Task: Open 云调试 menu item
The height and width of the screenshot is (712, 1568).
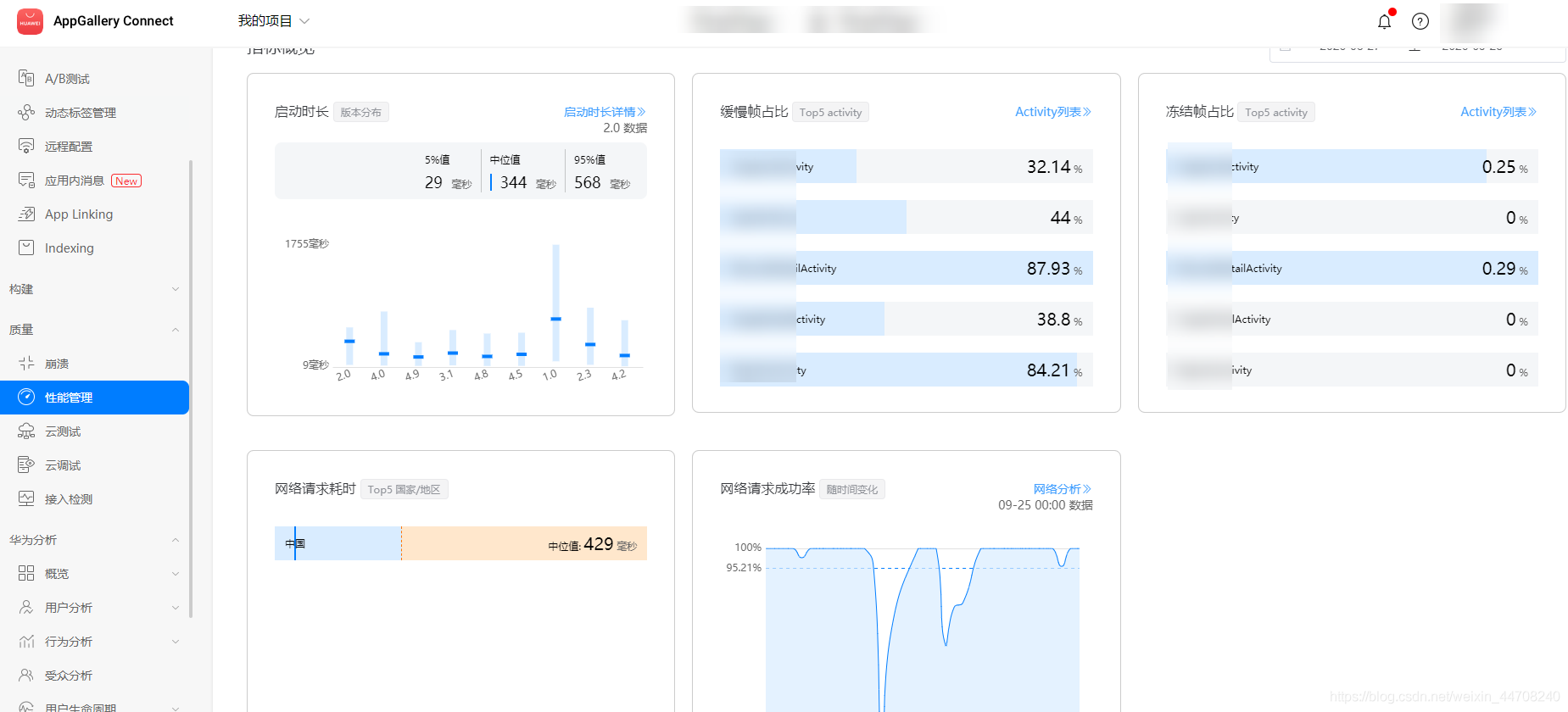Action: [63, 465]
